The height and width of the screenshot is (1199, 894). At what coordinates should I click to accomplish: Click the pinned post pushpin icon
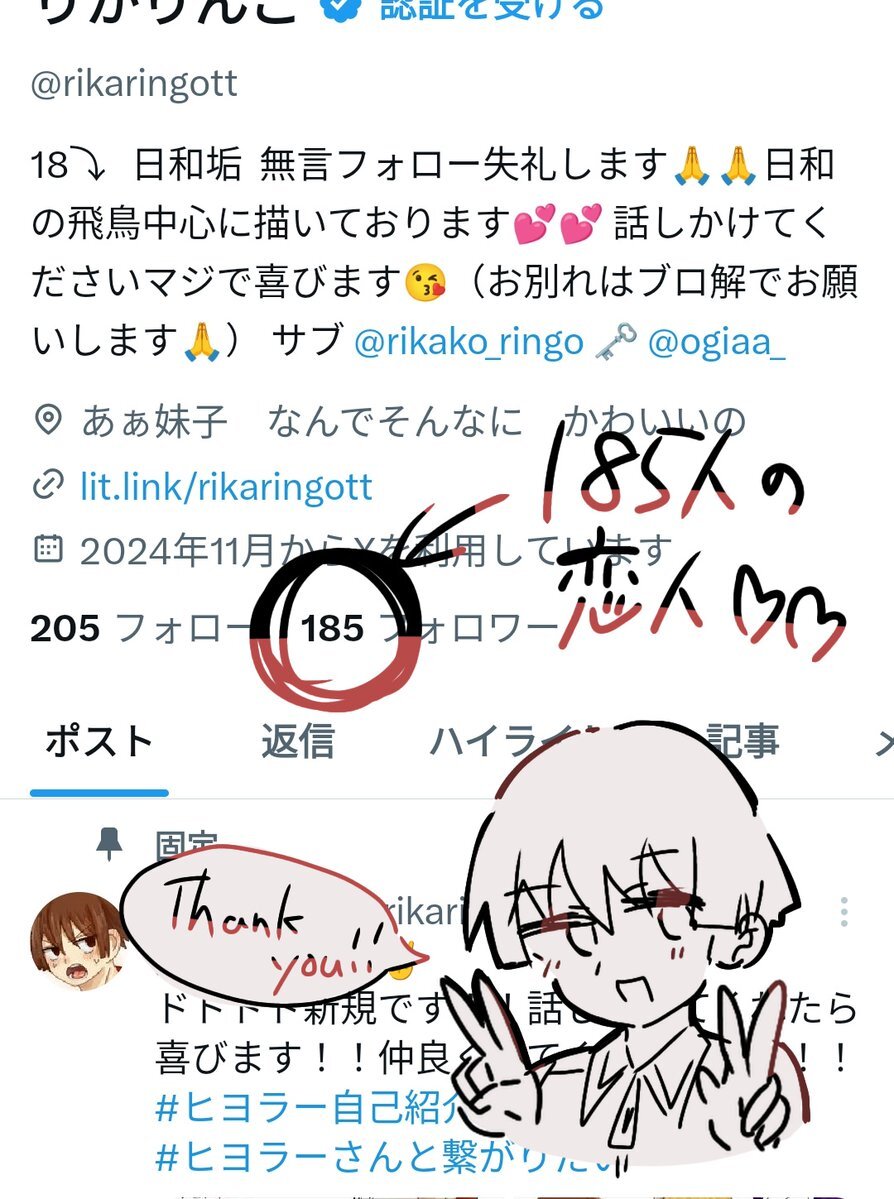(109, 843)
